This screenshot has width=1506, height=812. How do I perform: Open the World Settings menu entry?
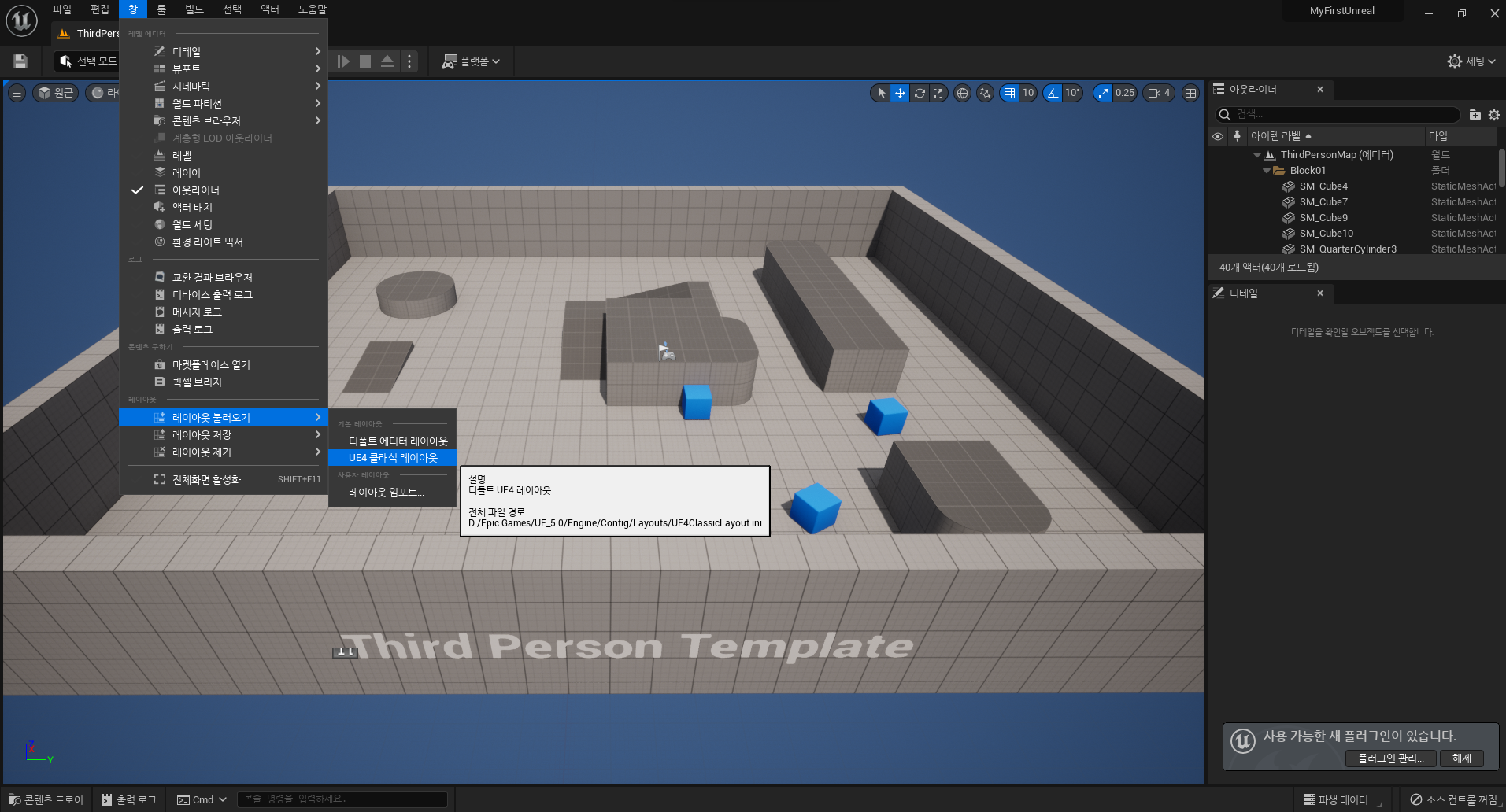[x=224, y=225]
